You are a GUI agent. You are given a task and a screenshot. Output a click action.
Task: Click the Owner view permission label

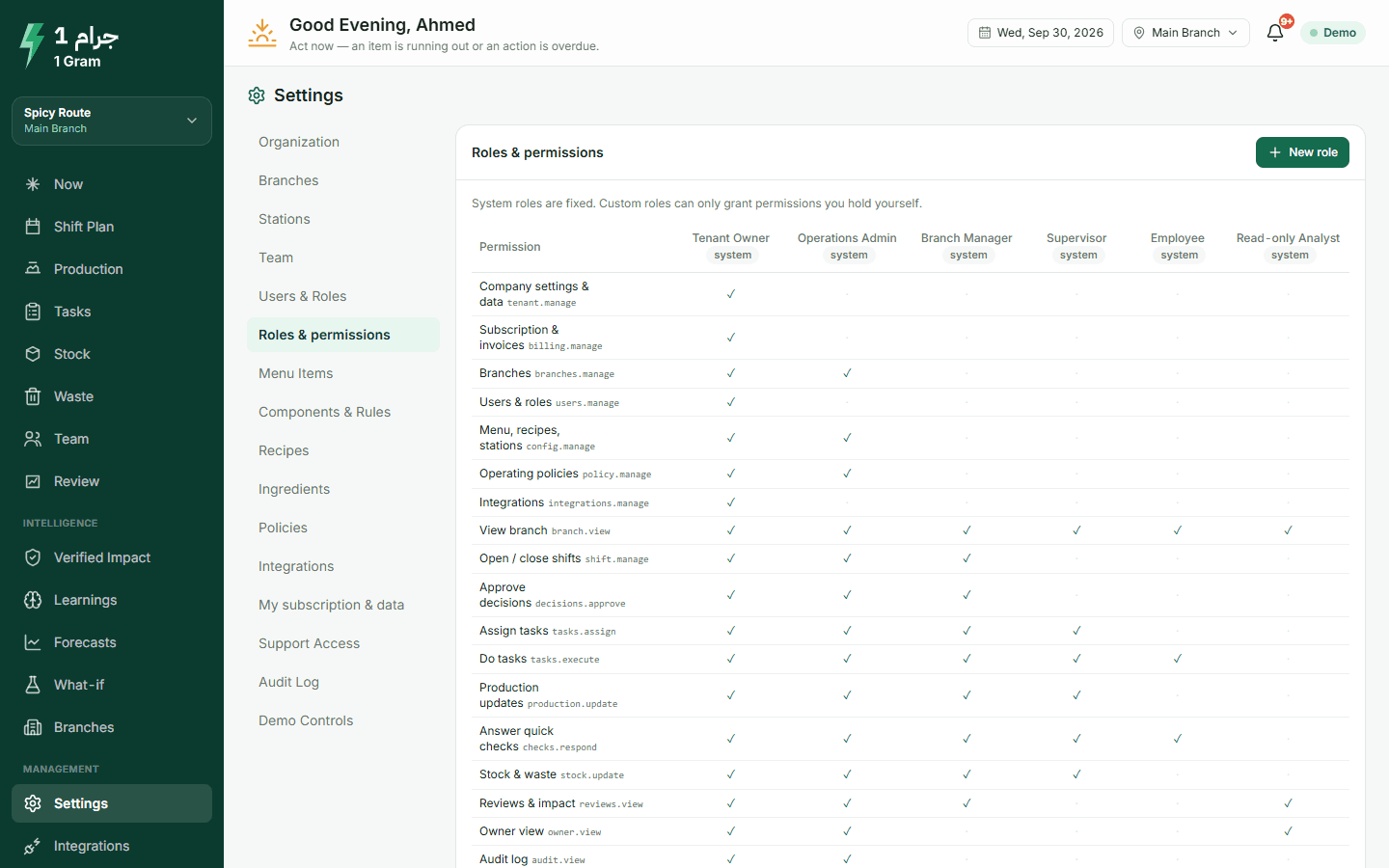tap(540, 831)
